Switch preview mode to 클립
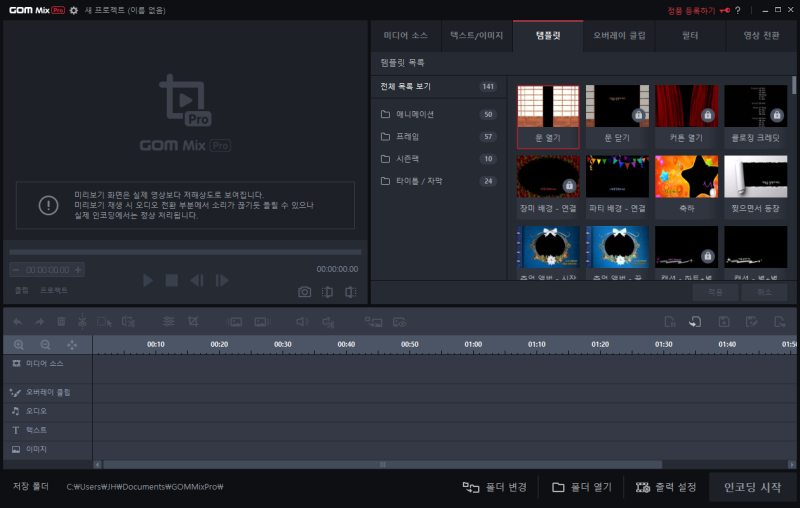 pyautogui.click(x=21, y=290)
